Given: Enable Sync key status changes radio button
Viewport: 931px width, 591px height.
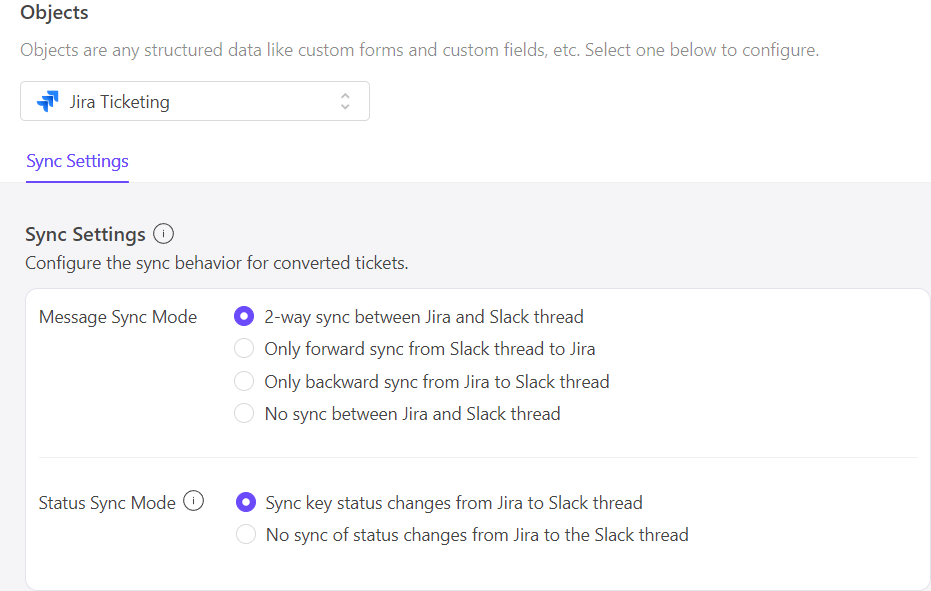Looking at the screenshot, I should pos(246,503).
